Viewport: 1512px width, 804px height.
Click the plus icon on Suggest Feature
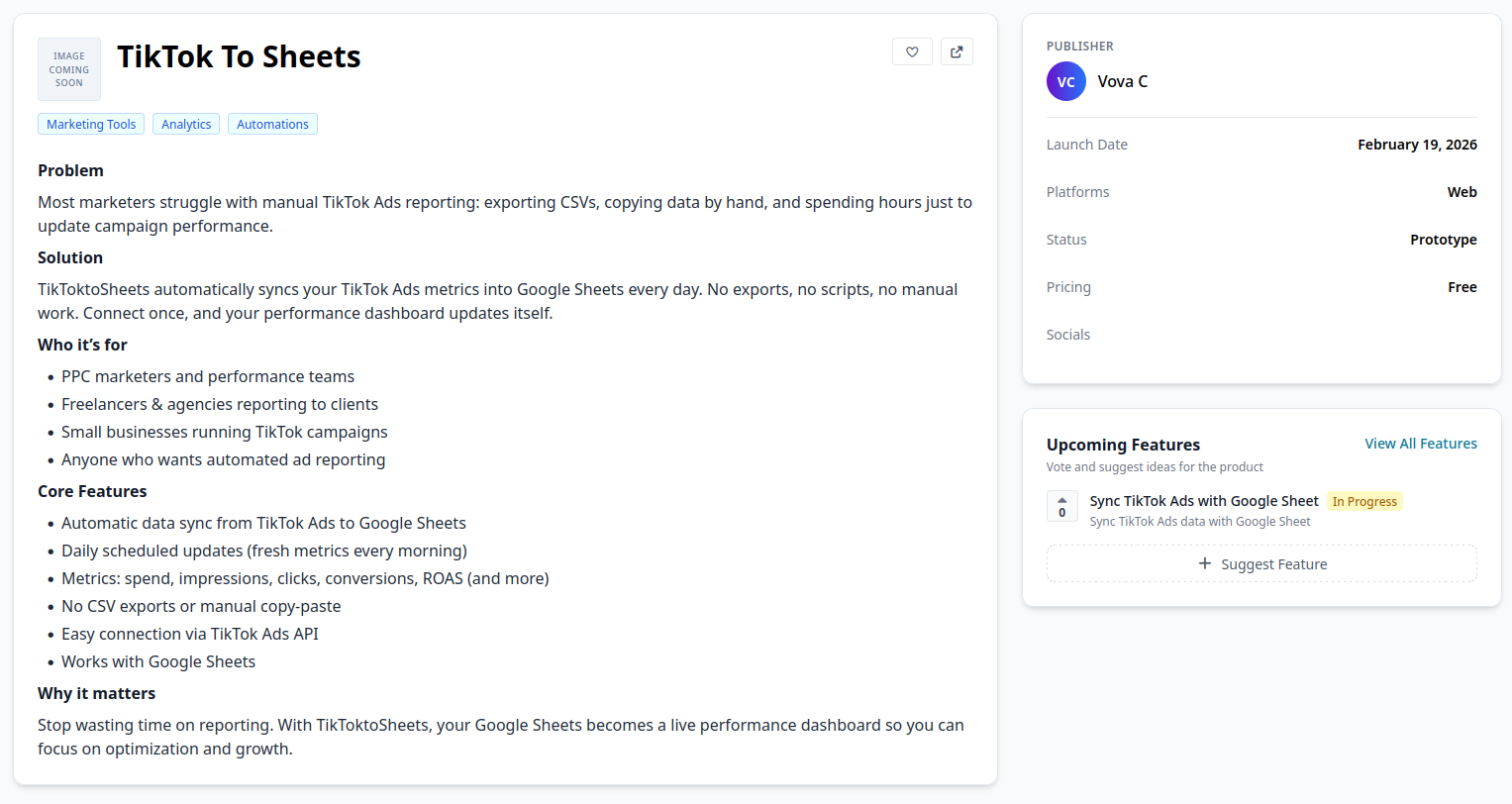pyautogui.click(x=1204, y=563)
